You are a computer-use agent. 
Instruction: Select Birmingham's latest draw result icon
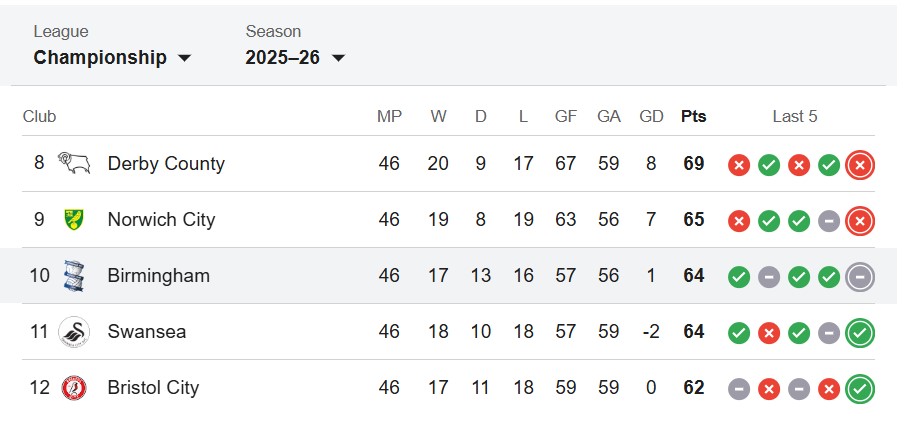coord(860,276)
